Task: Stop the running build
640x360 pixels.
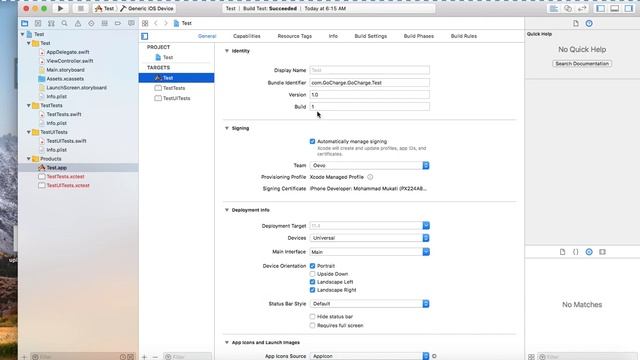Action: tap(80, 8)
